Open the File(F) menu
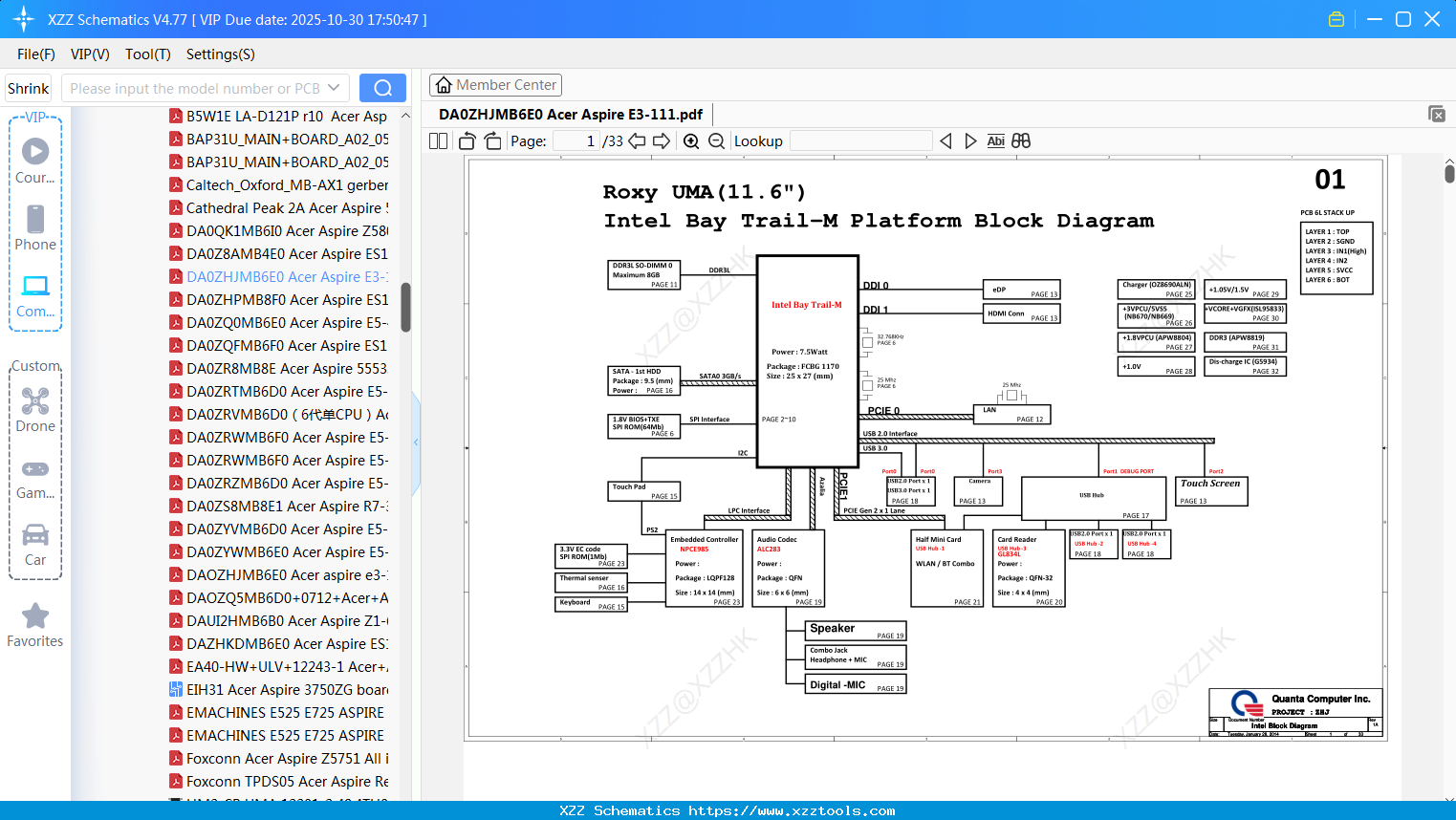Screen dimensions: 1456x820 pos(36,54)
